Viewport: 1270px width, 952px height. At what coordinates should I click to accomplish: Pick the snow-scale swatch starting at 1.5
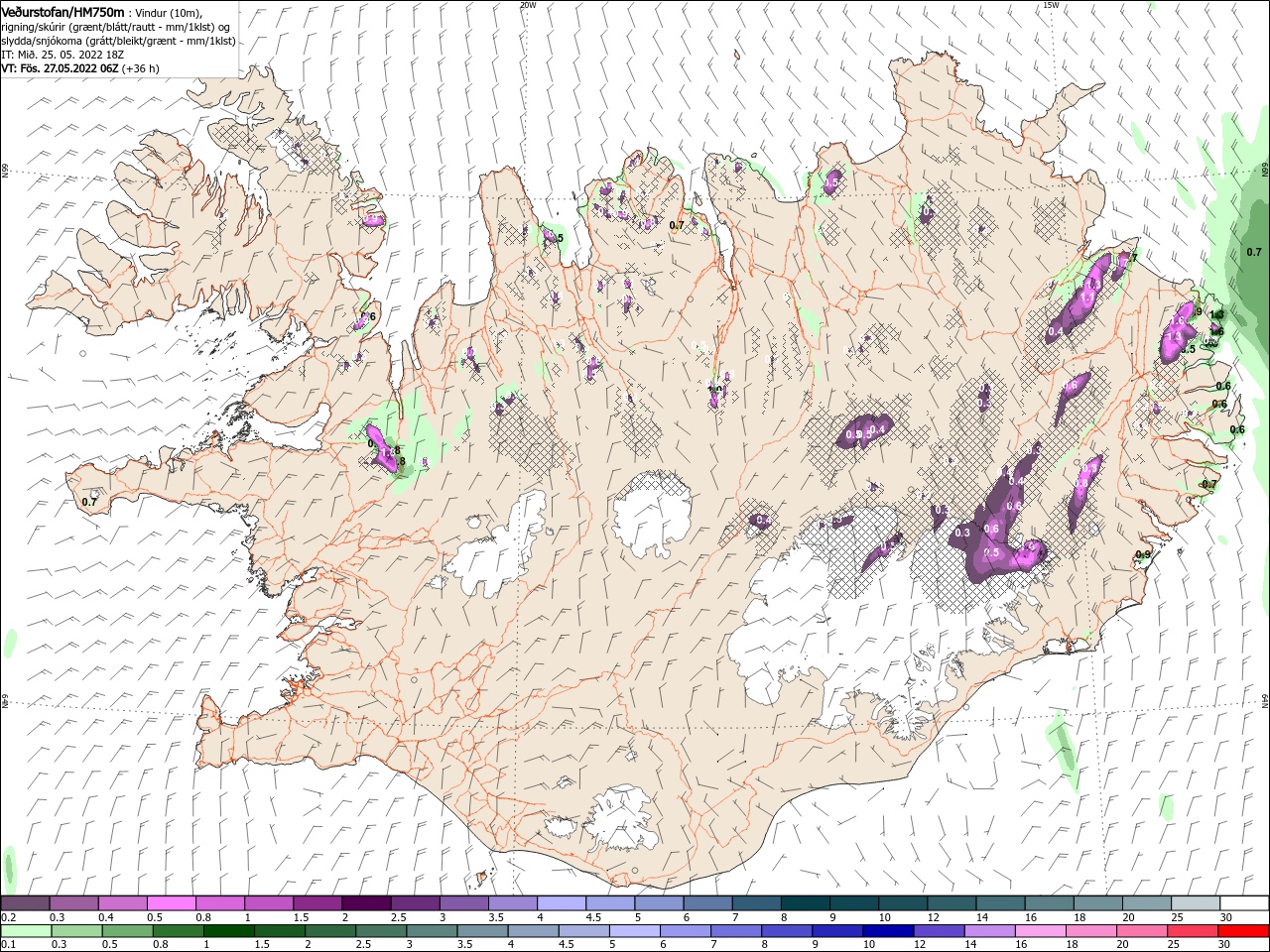[317, 903]
